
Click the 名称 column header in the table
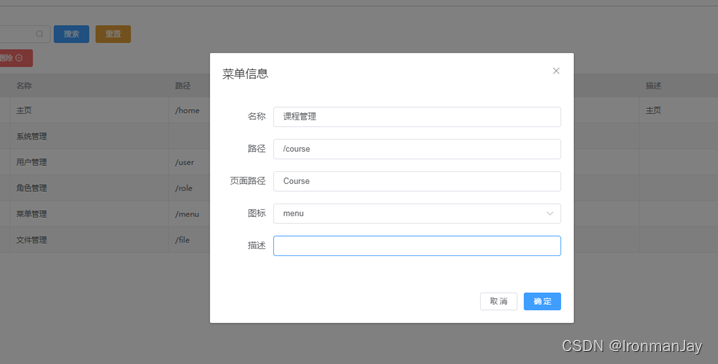[24, 86]
